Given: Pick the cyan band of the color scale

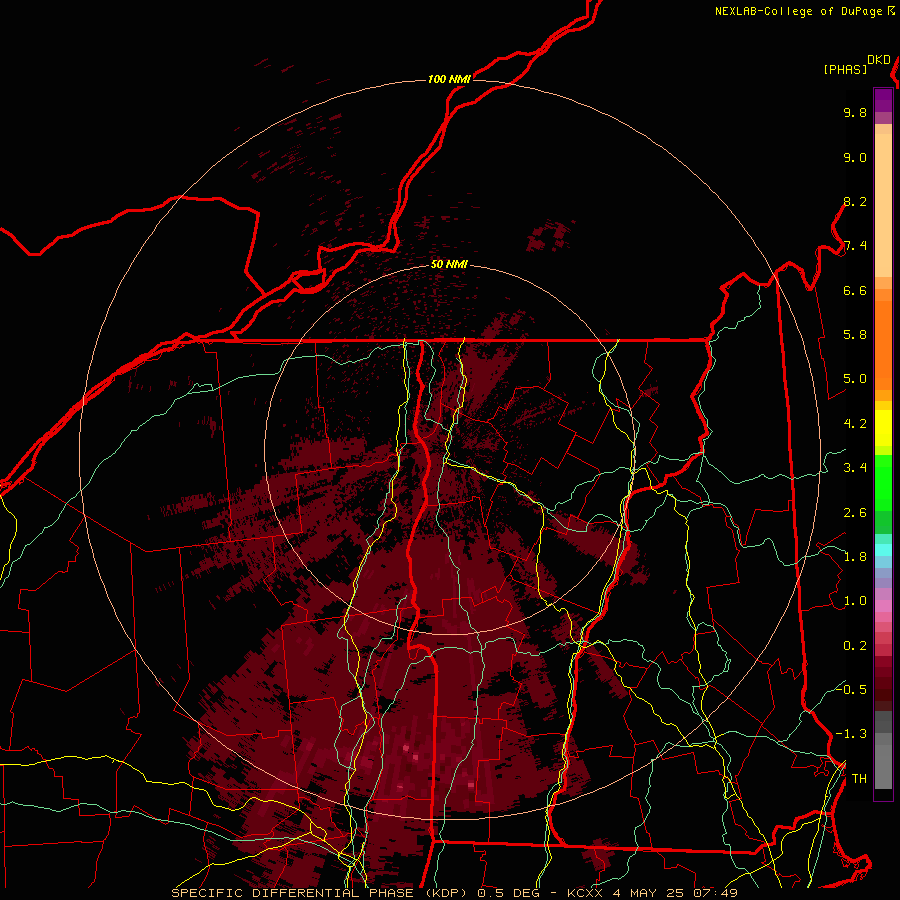Looking at the screenshot, I should point(883,549).
